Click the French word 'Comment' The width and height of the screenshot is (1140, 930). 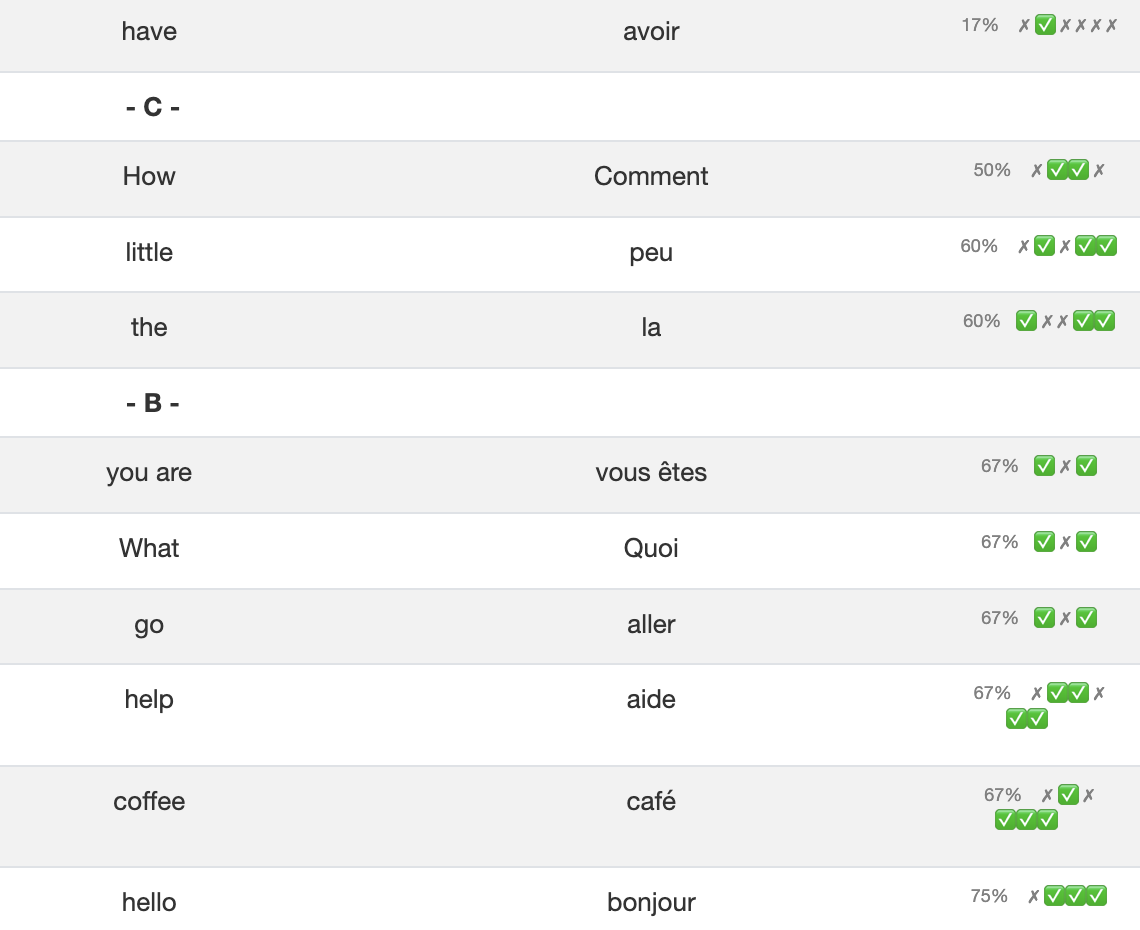651,176
